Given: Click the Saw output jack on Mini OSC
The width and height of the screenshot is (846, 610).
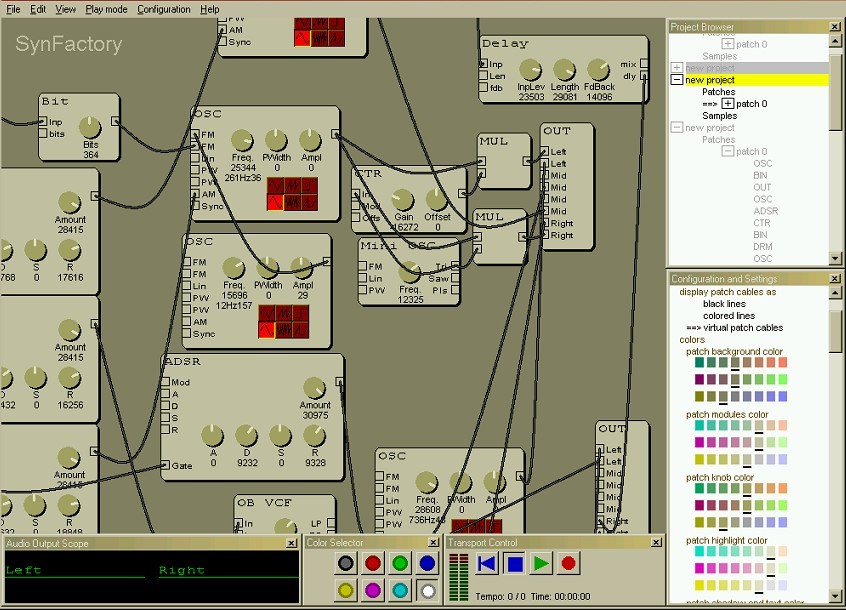Looking at the screenshot, I should [x=455, y=278].
